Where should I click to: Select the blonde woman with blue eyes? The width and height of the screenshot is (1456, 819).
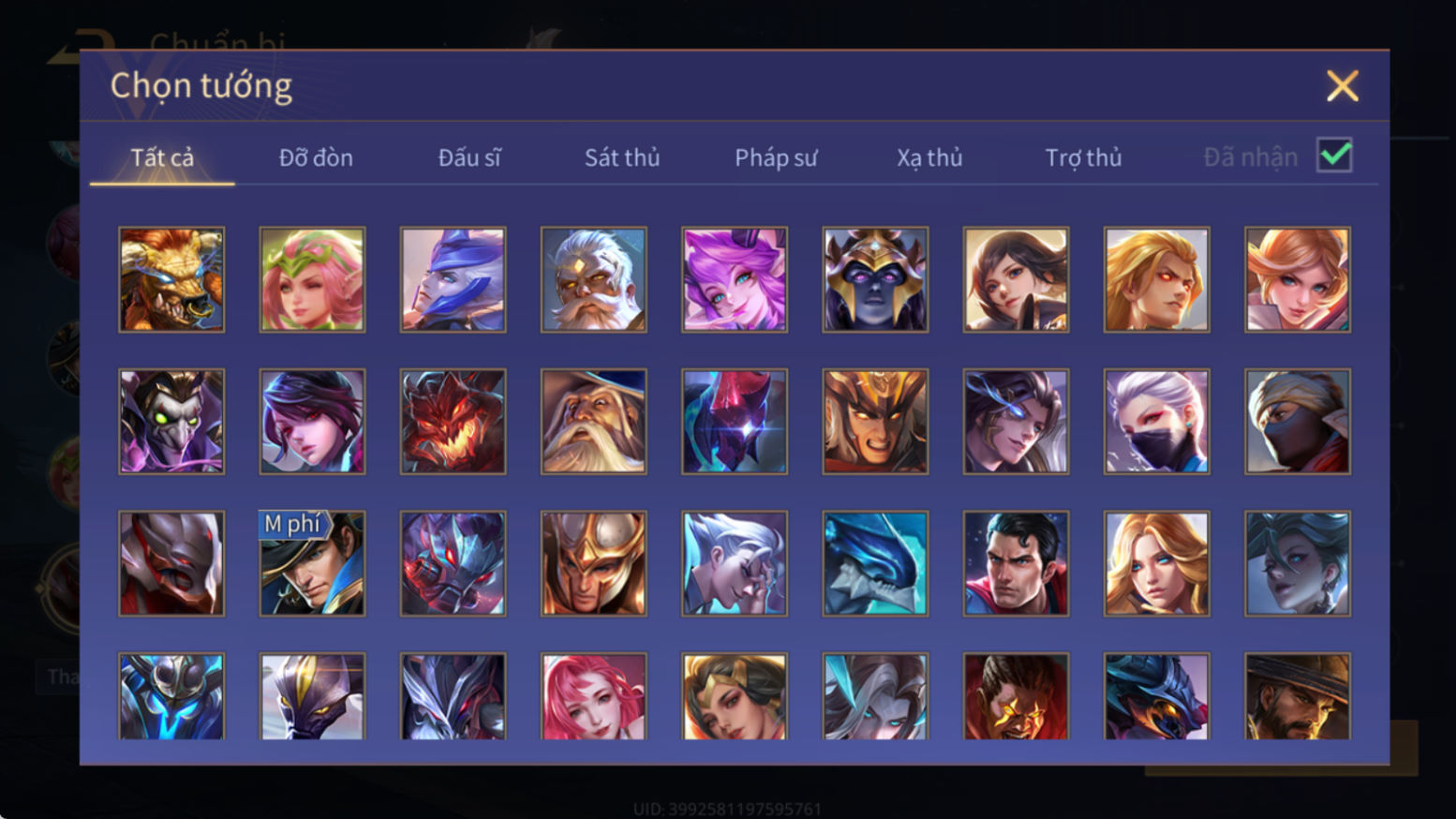(1156, 563)
